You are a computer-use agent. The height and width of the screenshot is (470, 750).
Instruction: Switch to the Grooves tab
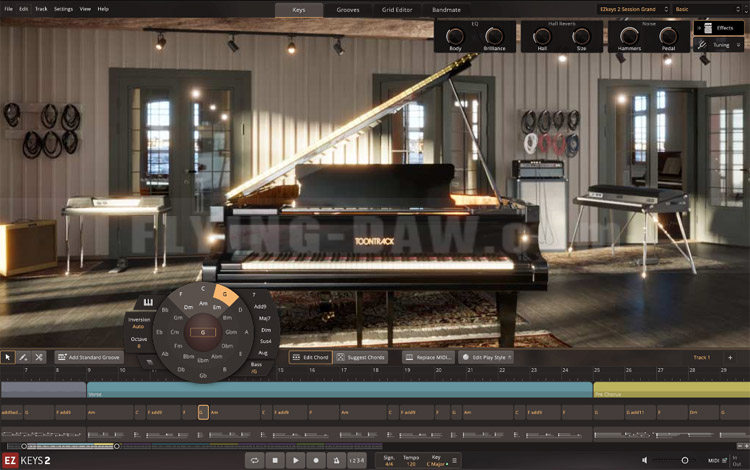(348, 10)
